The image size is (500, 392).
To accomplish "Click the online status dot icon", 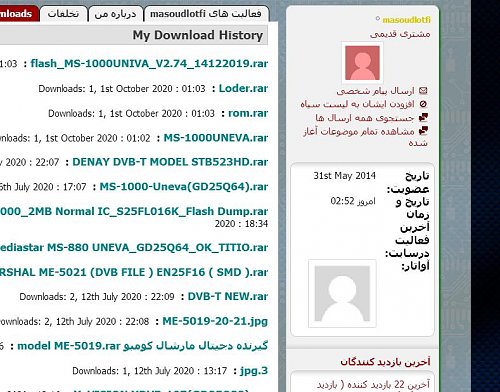I will (378, 18).
